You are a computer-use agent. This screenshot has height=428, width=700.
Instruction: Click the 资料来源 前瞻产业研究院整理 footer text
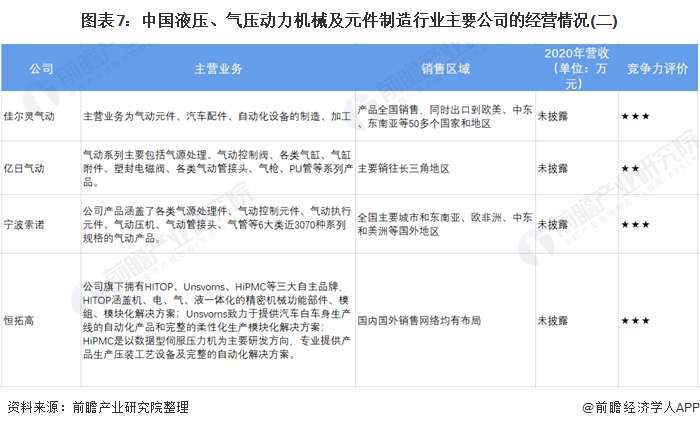tap(97, 408)
